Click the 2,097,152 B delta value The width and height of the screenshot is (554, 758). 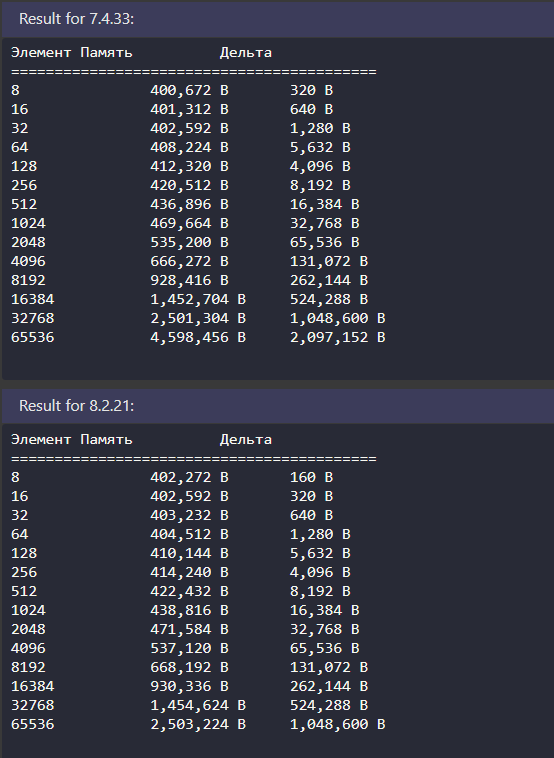click(337, 337)
